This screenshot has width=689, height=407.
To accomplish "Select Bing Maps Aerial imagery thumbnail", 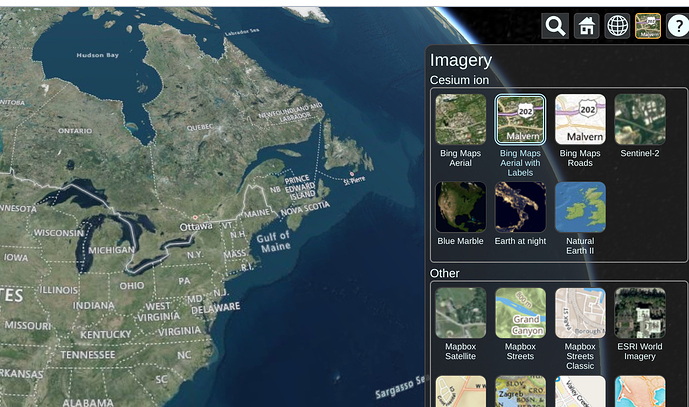I will click(461, 119).
